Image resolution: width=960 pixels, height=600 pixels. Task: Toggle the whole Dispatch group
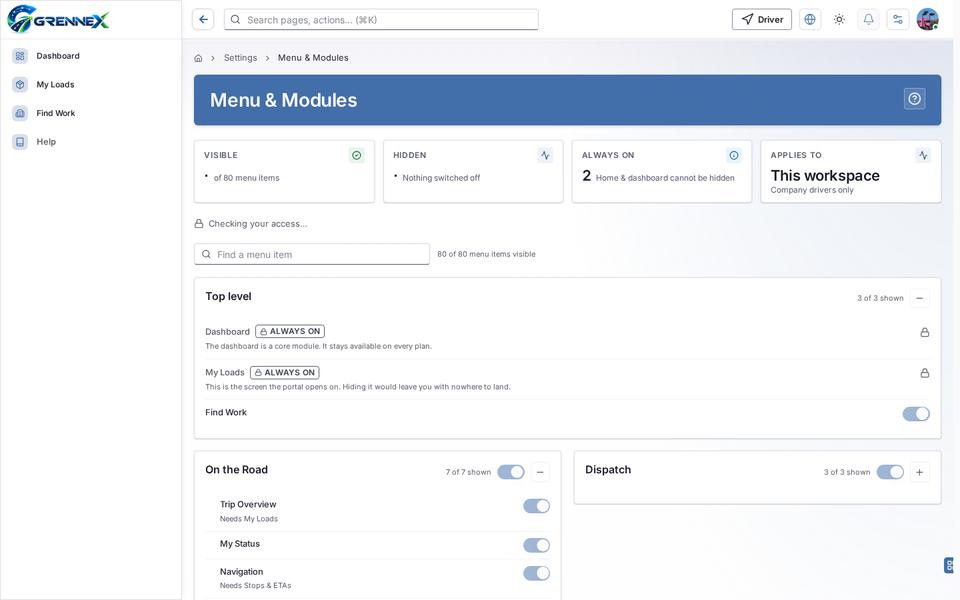(x=890, y=472)
